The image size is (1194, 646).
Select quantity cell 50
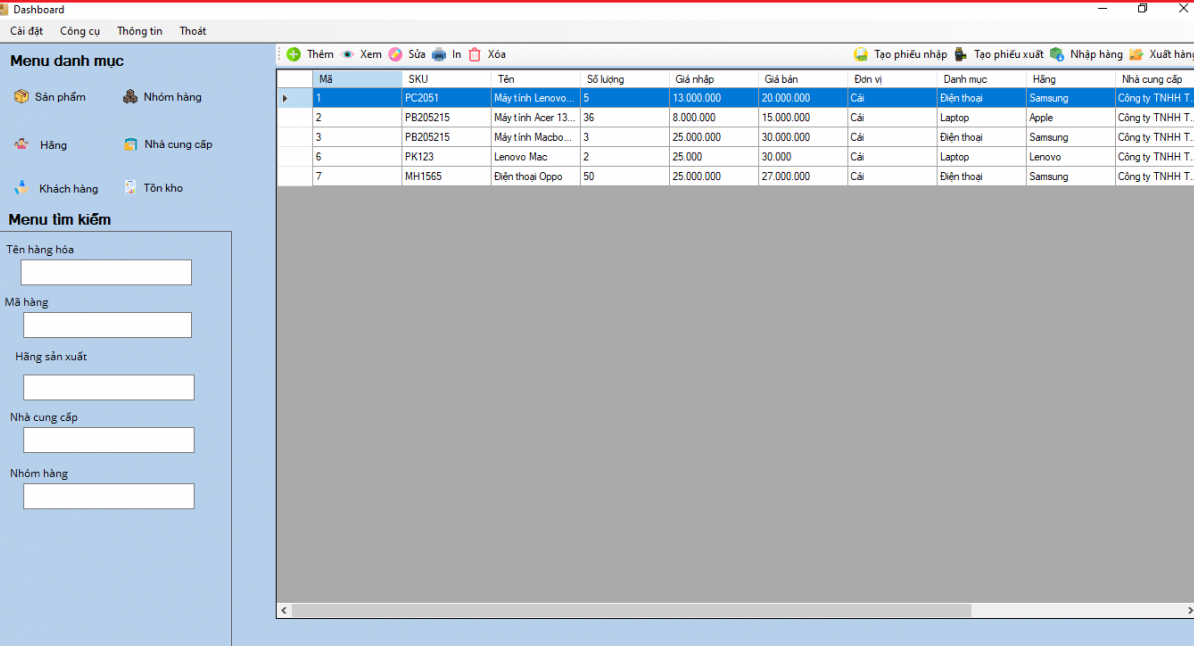[x=624, y=176]
